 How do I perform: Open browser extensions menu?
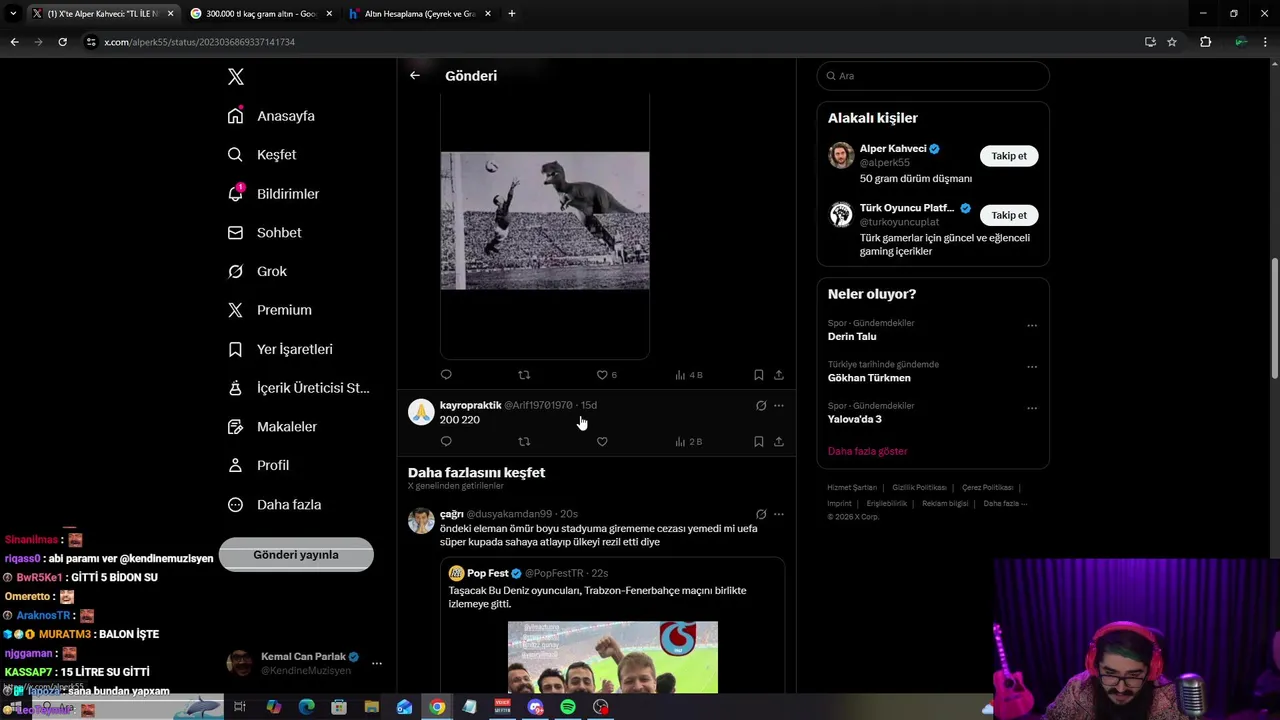coord(1205,42)
